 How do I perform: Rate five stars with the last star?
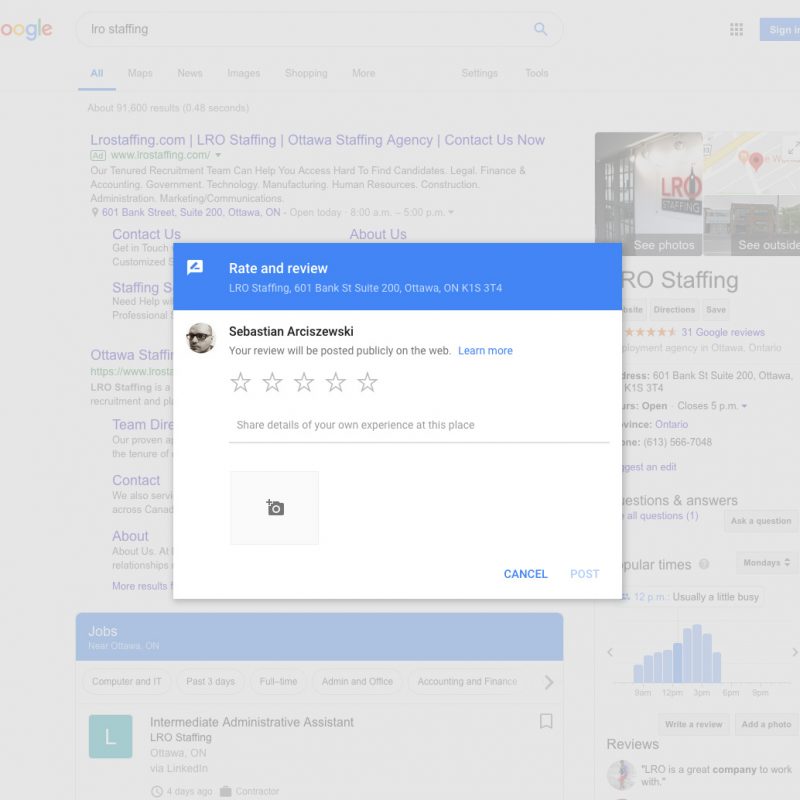click(368, 382)
